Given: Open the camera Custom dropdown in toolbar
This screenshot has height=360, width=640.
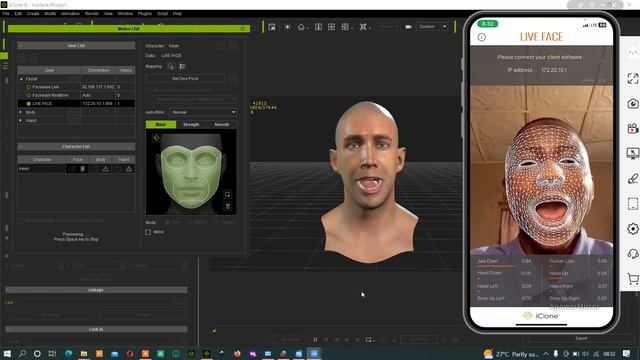Looking at the screenshot, I should coord(432,27).
